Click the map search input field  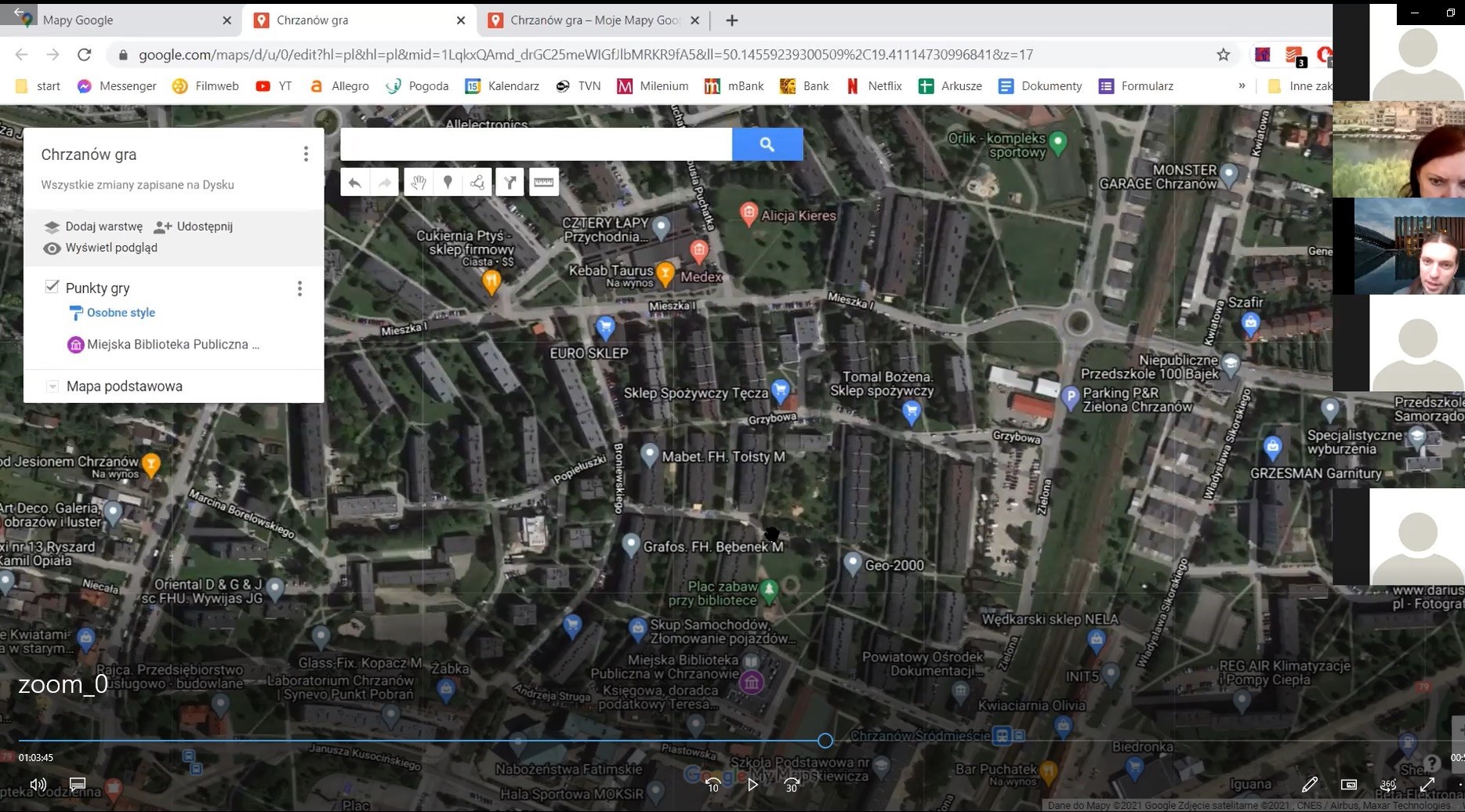point(536,144)
